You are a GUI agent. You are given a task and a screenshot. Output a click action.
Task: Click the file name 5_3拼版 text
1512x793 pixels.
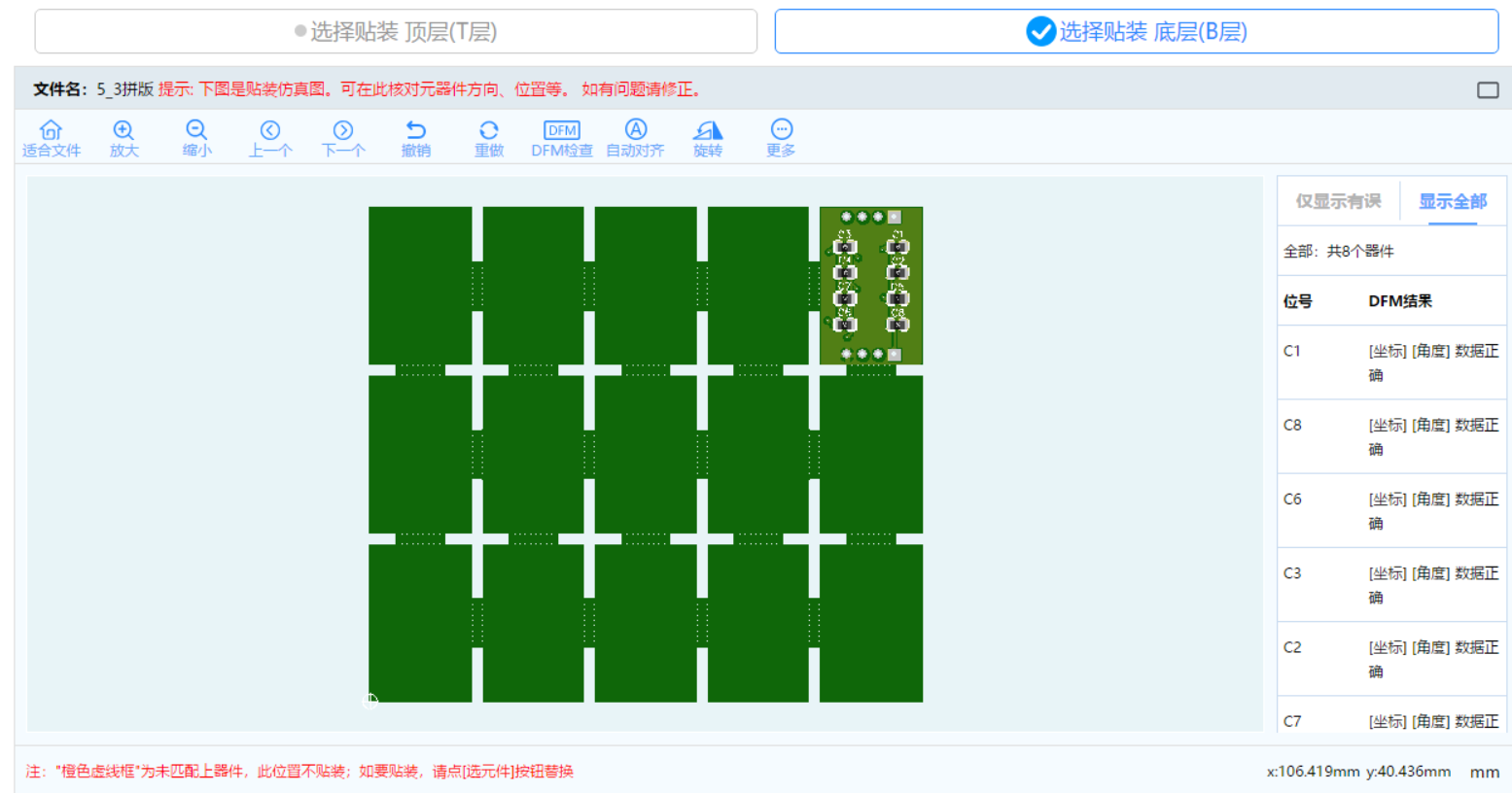[124, 89]
